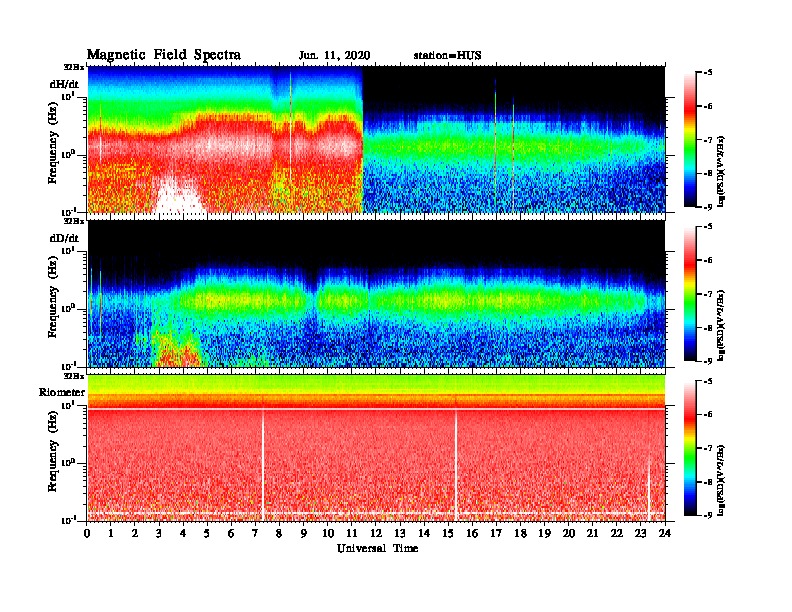
Task: Click the Riometer spectrogram plot area
Action: click(376, 448)
